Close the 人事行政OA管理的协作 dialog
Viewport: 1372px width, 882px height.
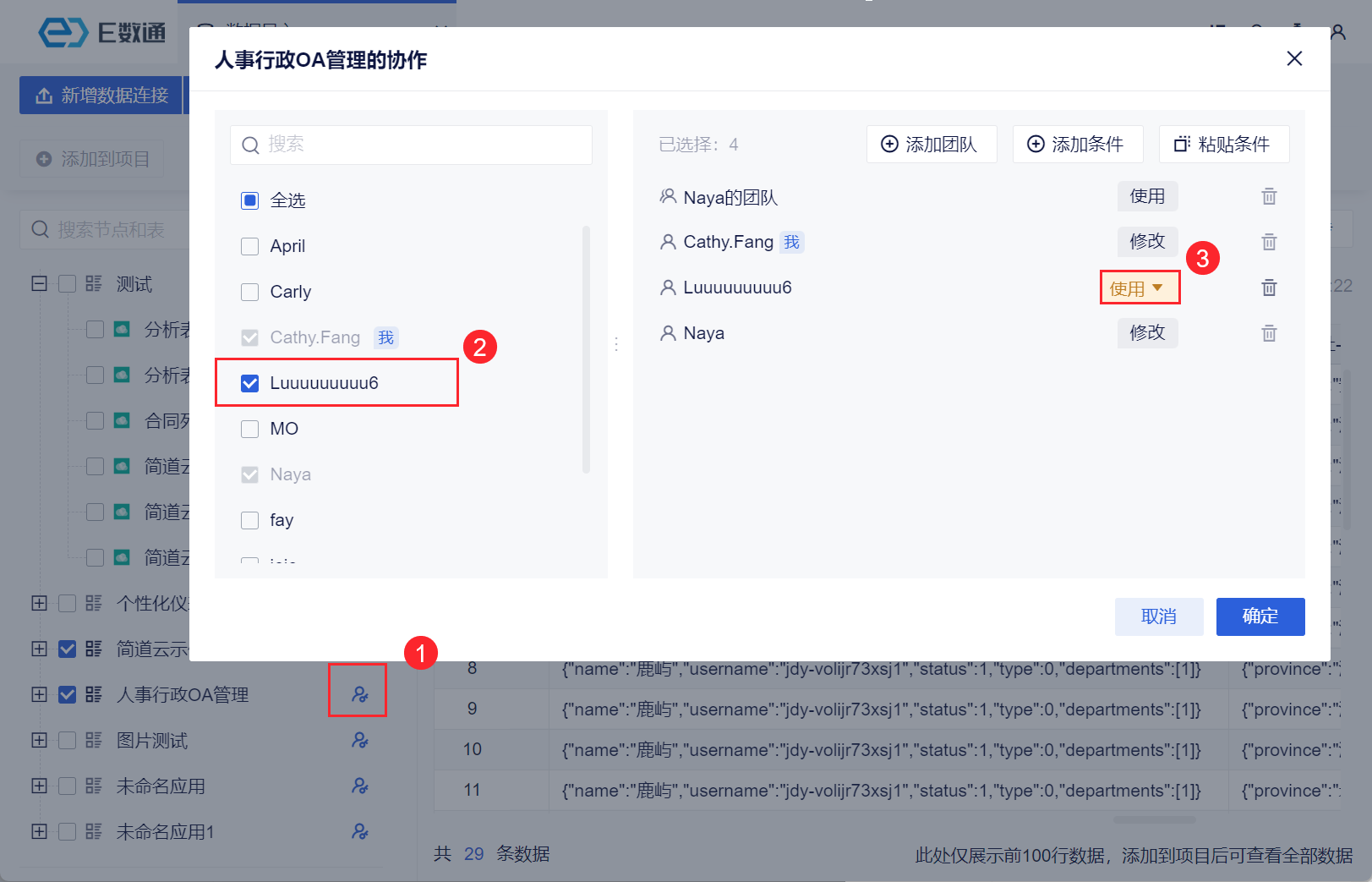1294,58
